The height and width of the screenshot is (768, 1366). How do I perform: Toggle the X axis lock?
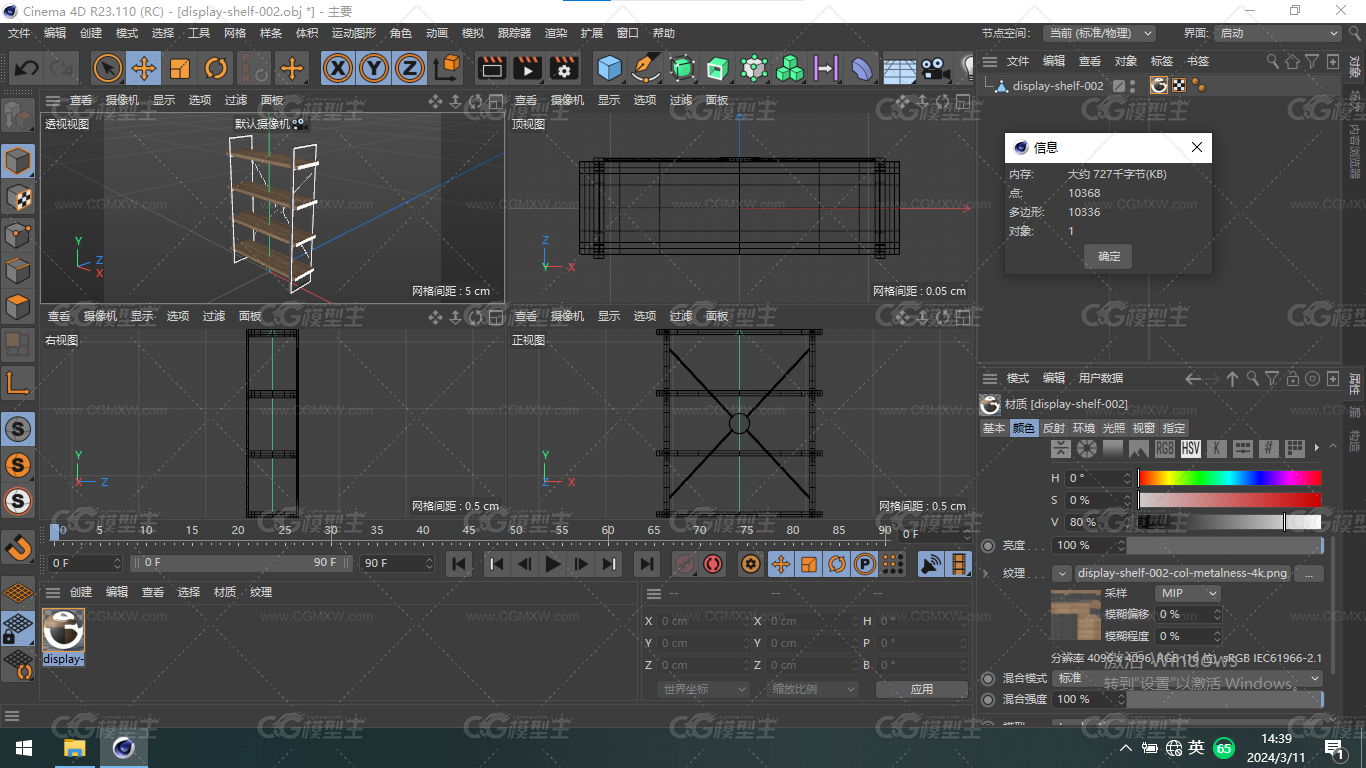[x=339, y=68]
